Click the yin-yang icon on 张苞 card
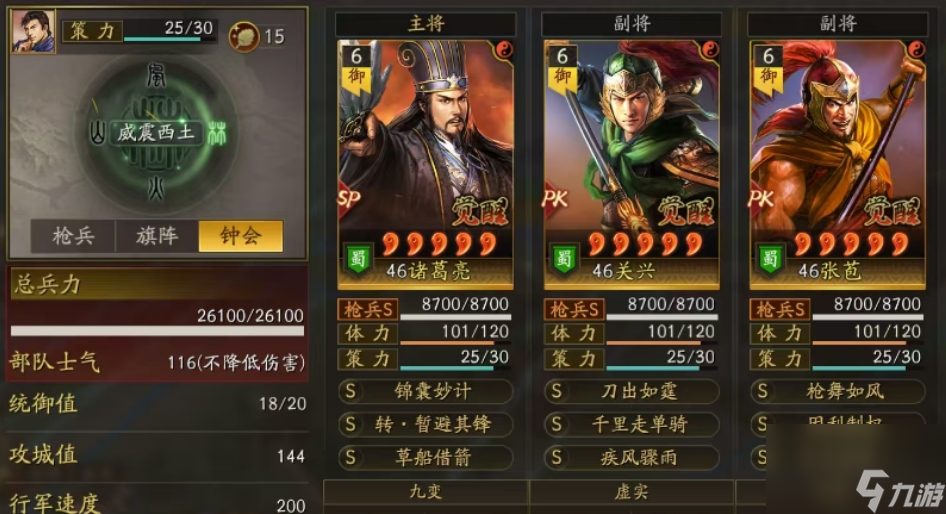Image resolution: width=946 pixels, height=514 pixels. [x=916, y=49]
